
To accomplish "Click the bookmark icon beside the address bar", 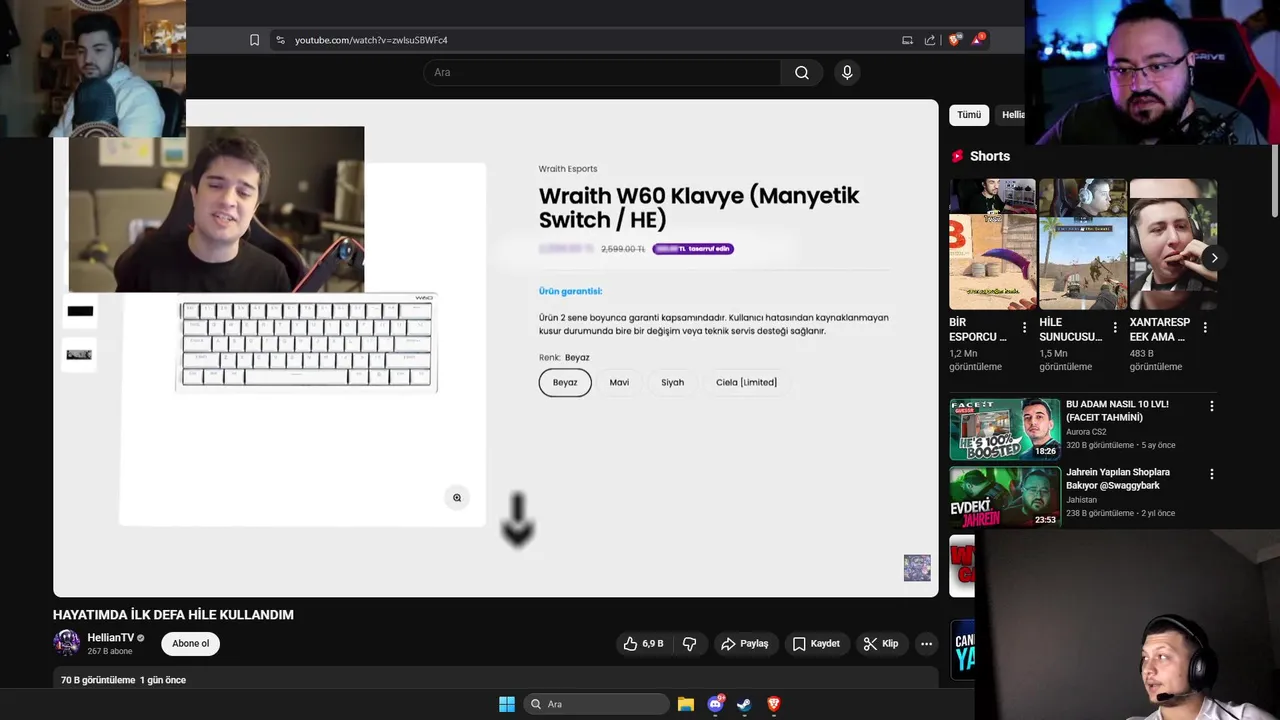I will [254, 40].
